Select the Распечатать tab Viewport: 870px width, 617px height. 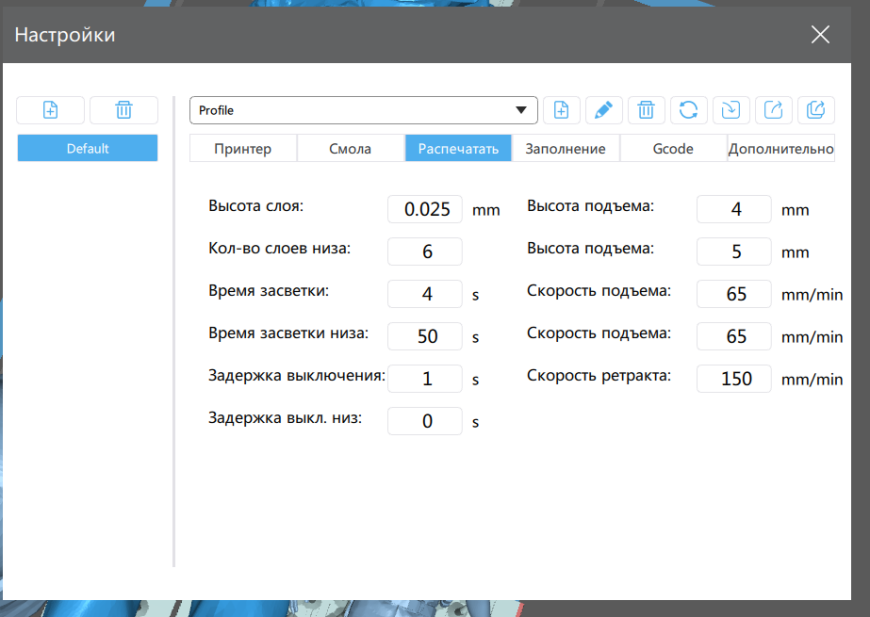pyautogui.click(x=458, y=149)
